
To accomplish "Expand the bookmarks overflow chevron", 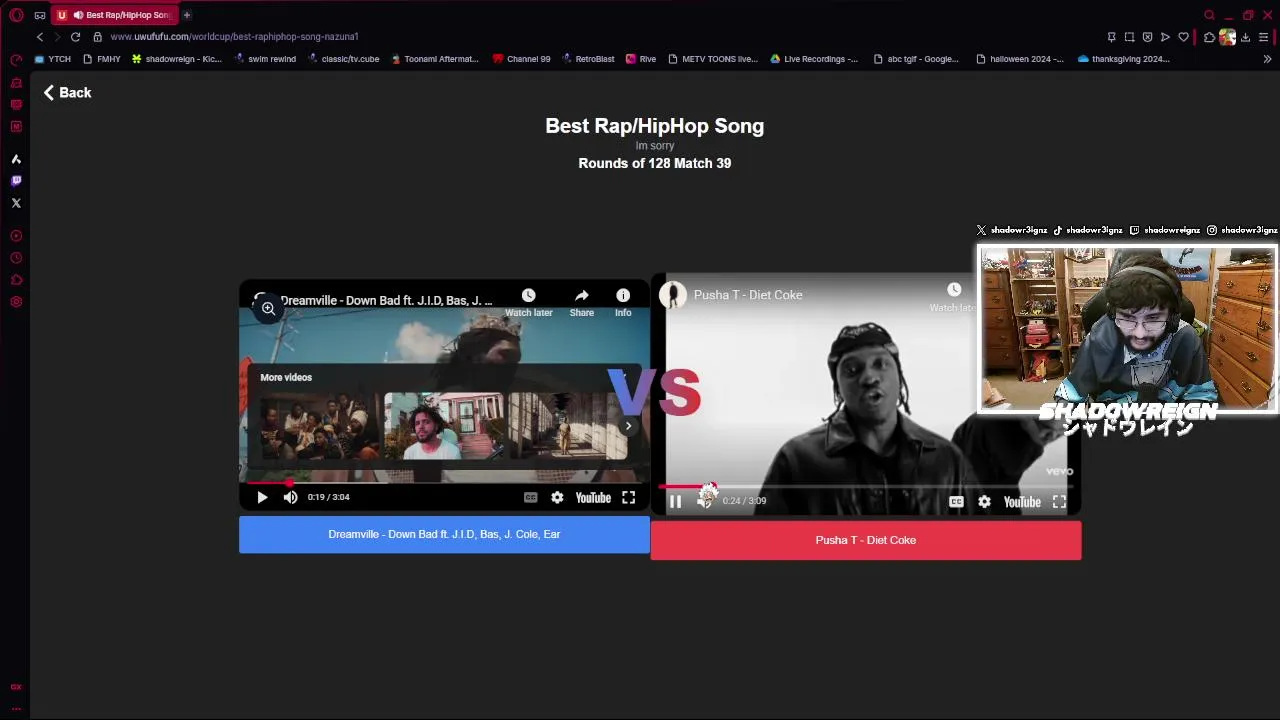I will click(1268, 59).
